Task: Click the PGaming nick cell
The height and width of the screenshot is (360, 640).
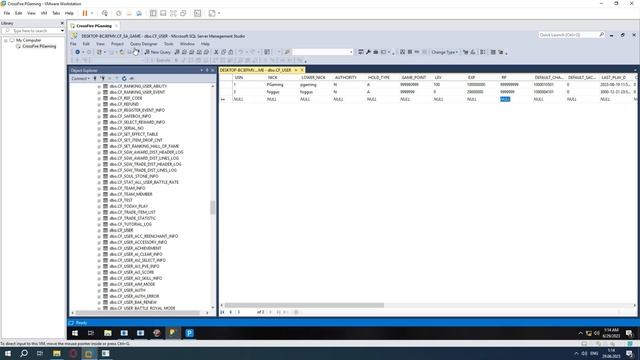Action: [x=275, y=85]
